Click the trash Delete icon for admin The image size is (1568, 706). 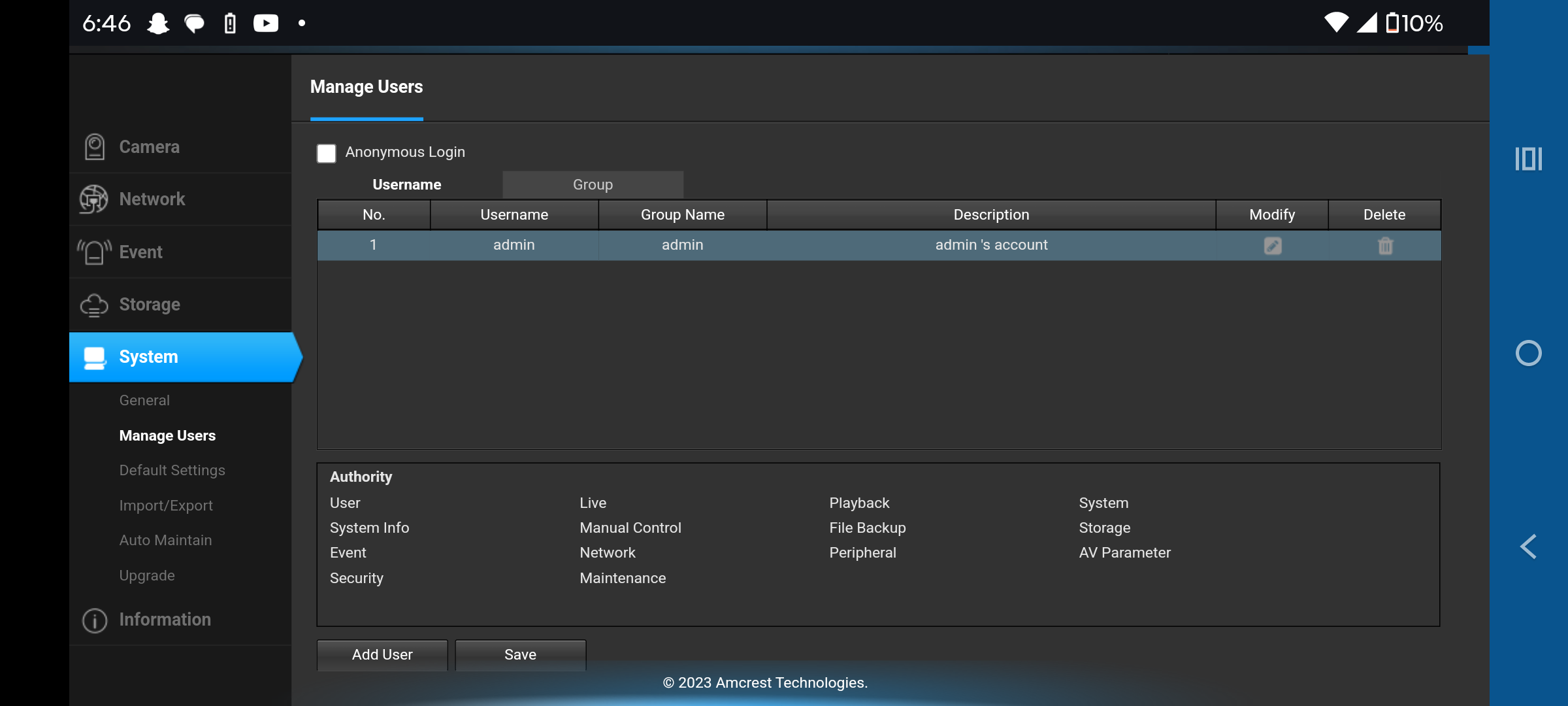(1385, 246)
